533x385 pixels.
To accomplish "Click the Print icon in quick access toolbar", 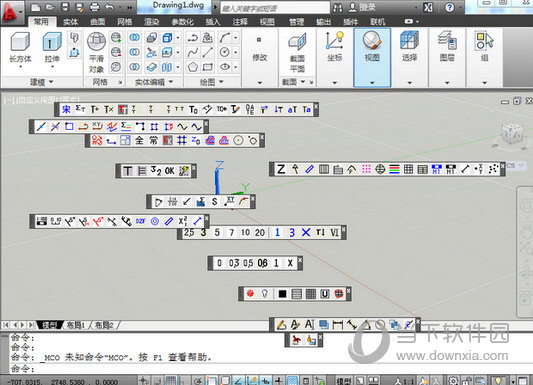I will pos(94,7).
